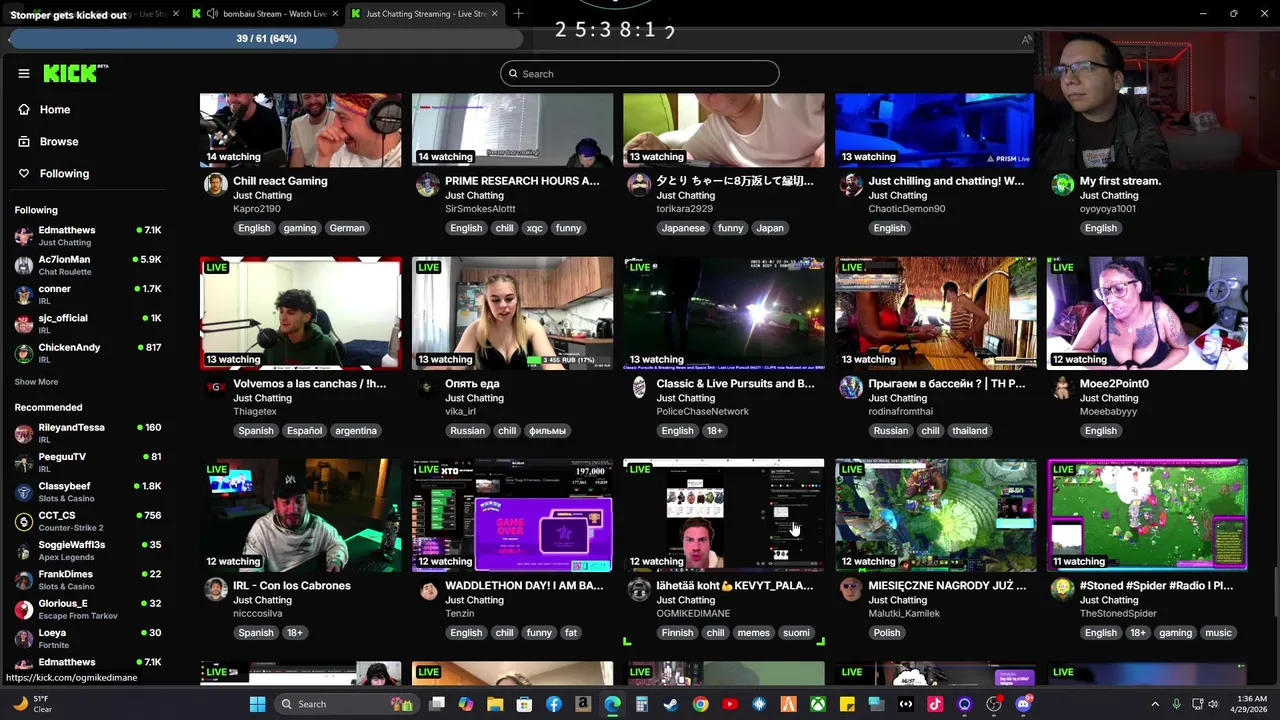
Task: Open conner channel in sidebar
Action: [x=88, y=294]
